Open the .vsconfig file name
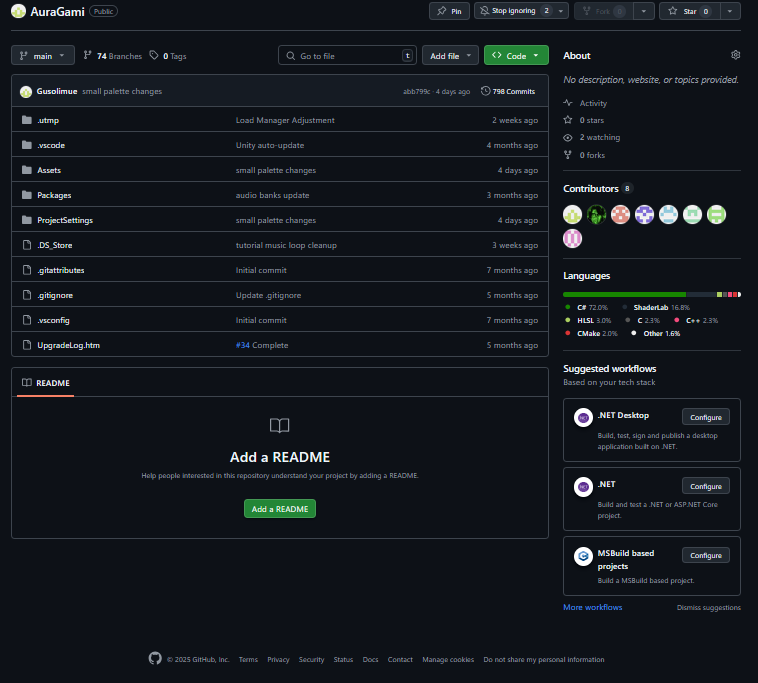The image size is (758, 683). pos(53,320)
